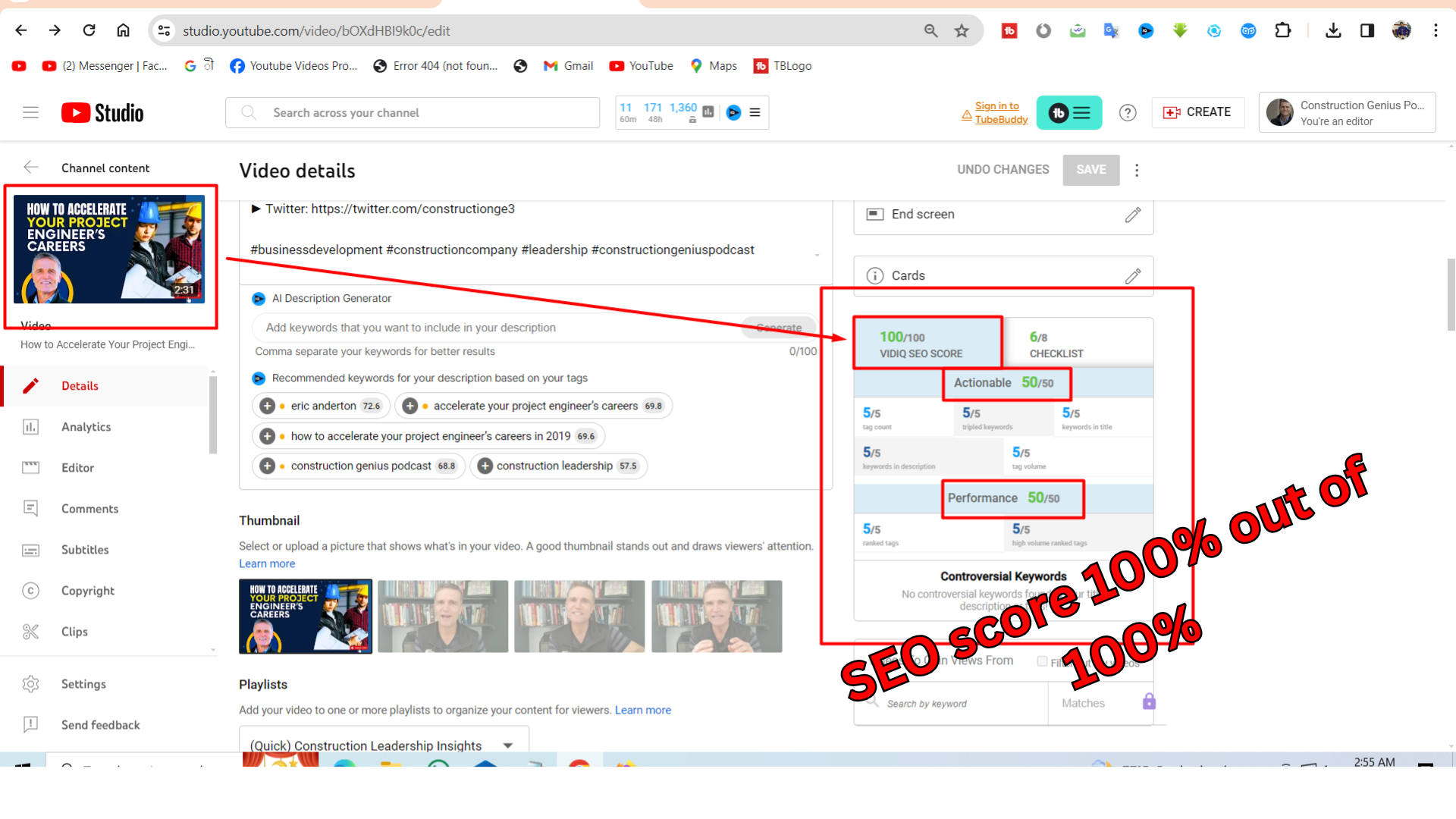This screenshot has height=819, width=1456.
Task: Click the CREATE button
Action: 1197,112
